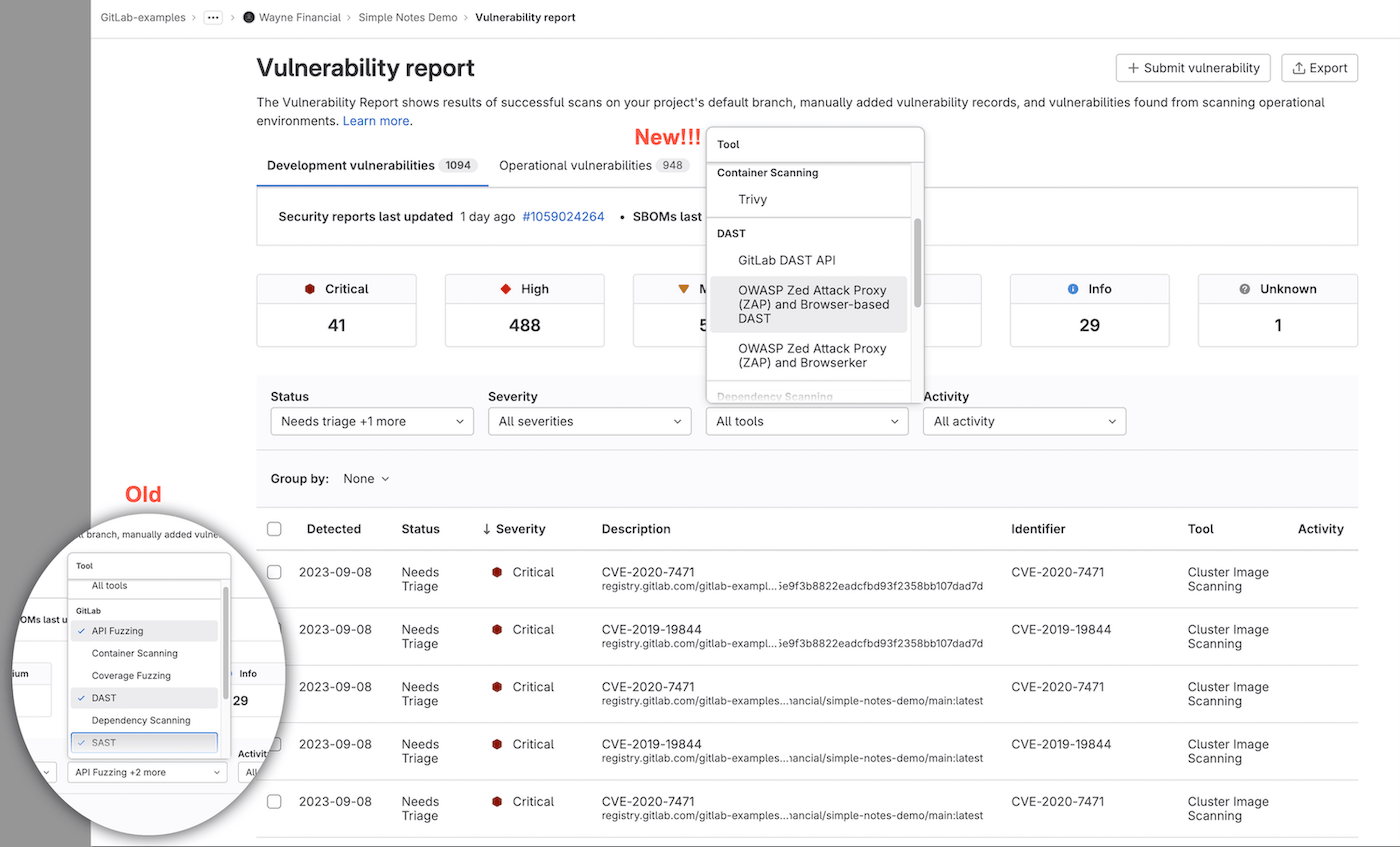Check the checkbox on the first CVE-2020-7471 row
Image resolution: width=1400 pixels, height=847 pixels.
(x=274, y=571)
